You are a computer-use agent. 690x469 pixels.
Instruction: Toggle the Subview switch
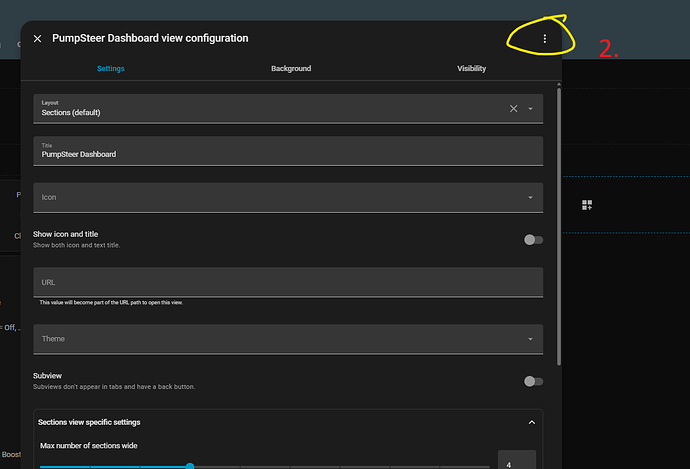pyautogui.click(x=533, y=381)
